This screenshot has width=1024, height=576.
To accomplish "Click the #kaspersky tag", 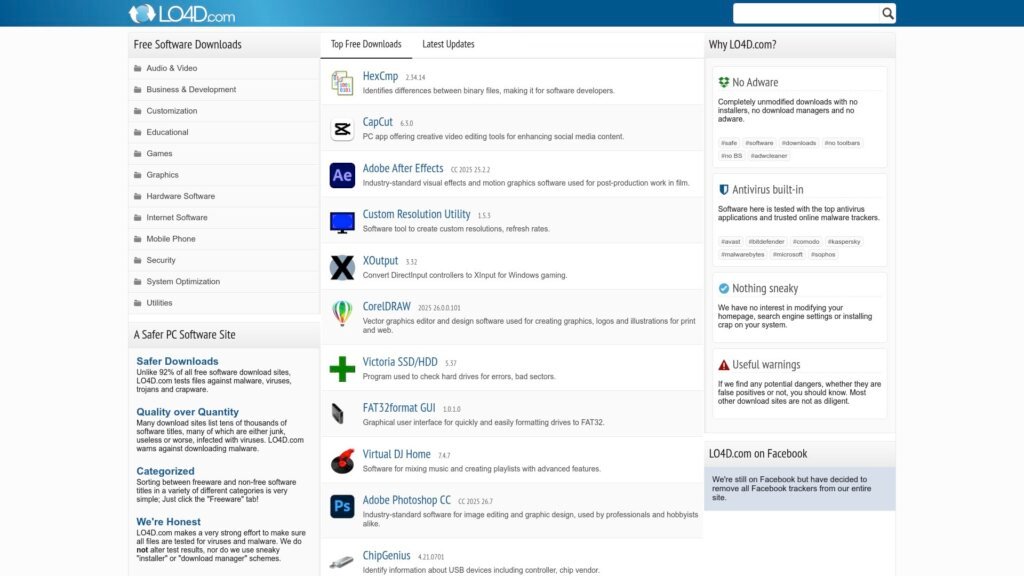I will click(844, 242).
